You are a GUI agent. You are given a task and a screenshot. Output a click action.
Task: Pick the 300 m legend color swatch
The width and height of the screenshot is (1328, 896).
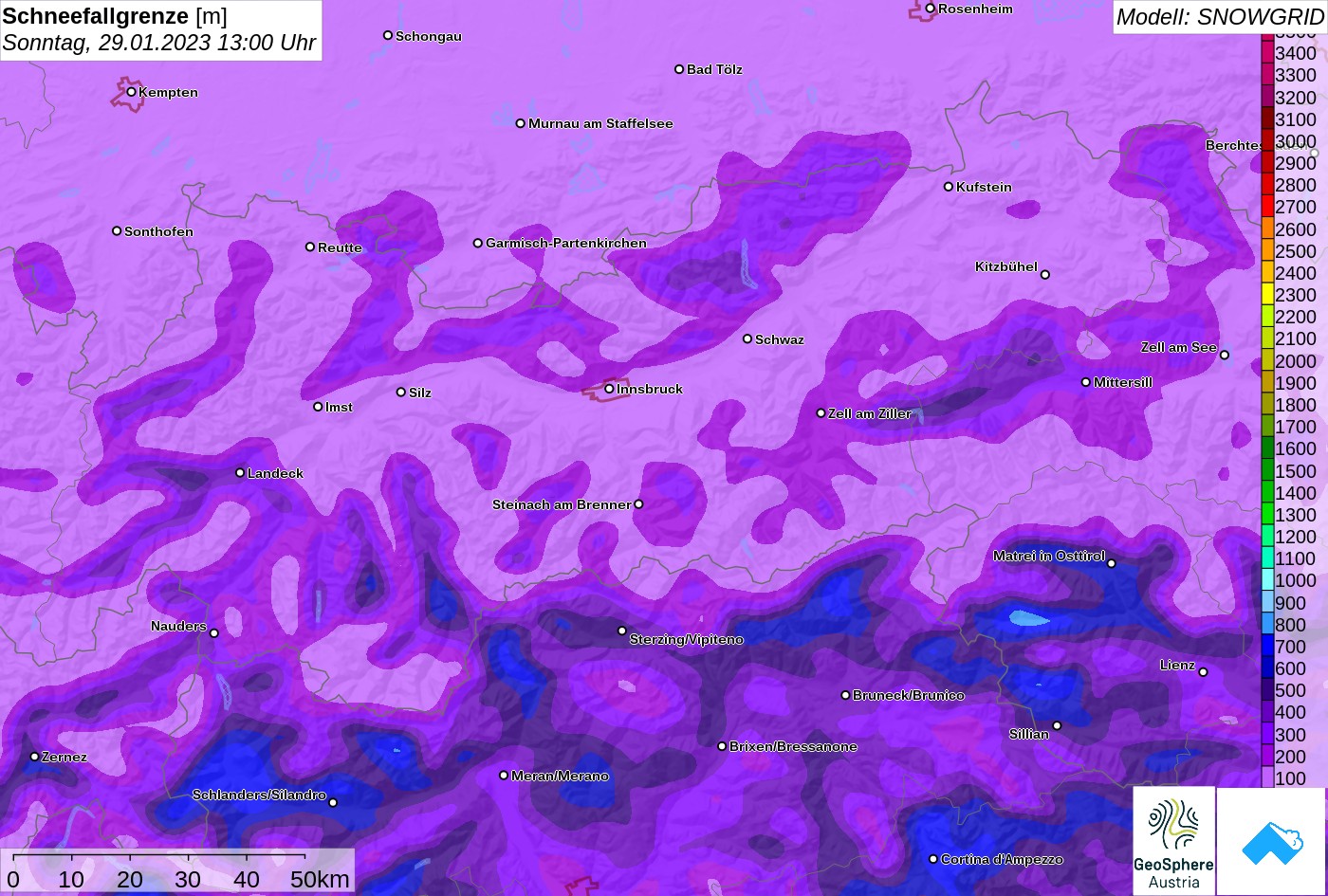pos(1266,734)
